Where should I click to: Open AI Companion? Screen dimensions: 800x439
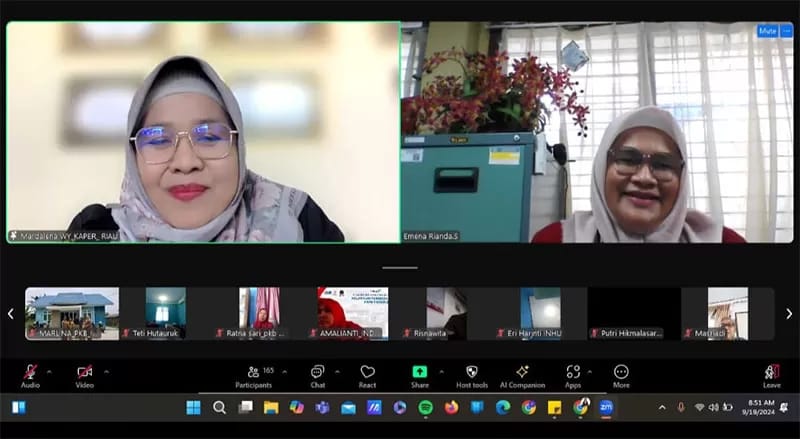click(522, 377)
